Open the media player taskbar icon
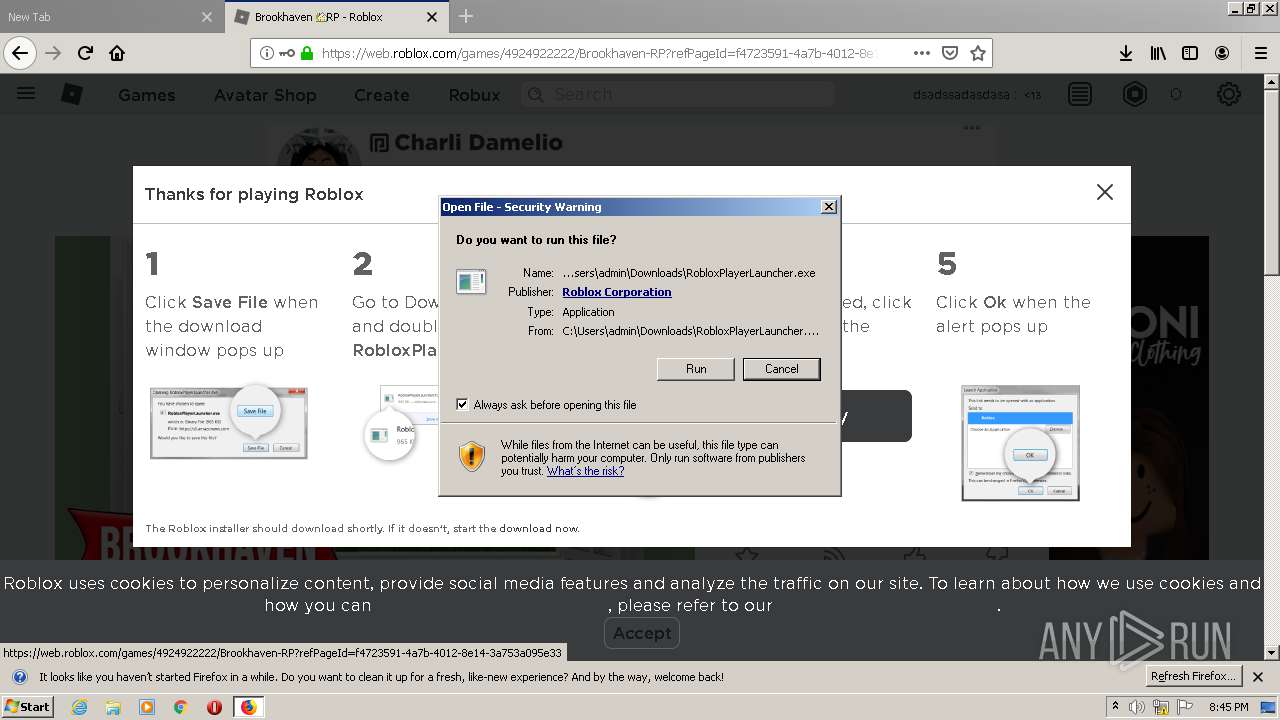 (147, 707)
